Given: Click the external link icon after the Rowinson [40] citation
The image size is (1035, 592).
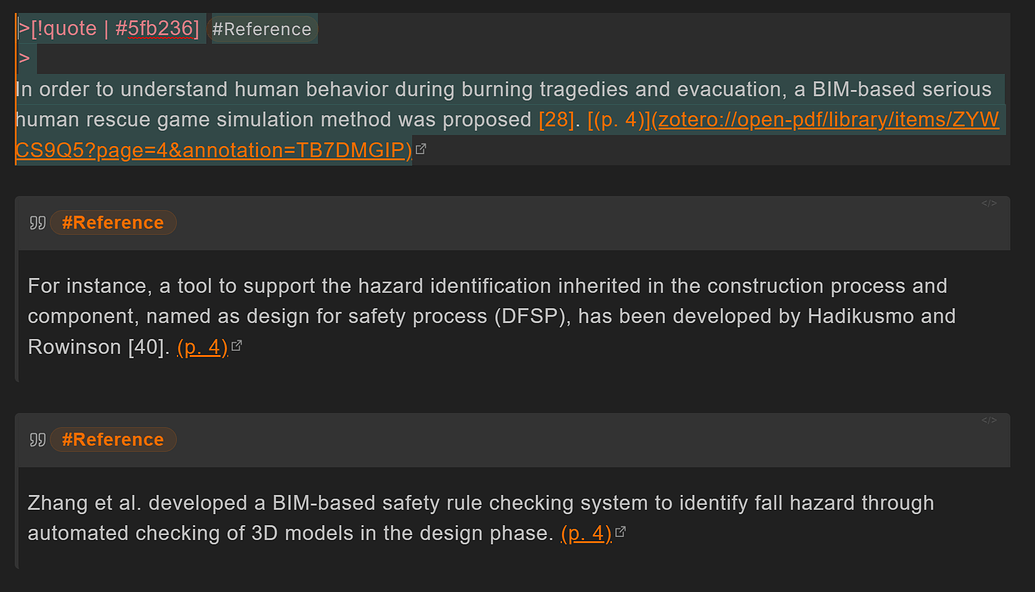Looking at the screenshot, I should pos(237,347).
